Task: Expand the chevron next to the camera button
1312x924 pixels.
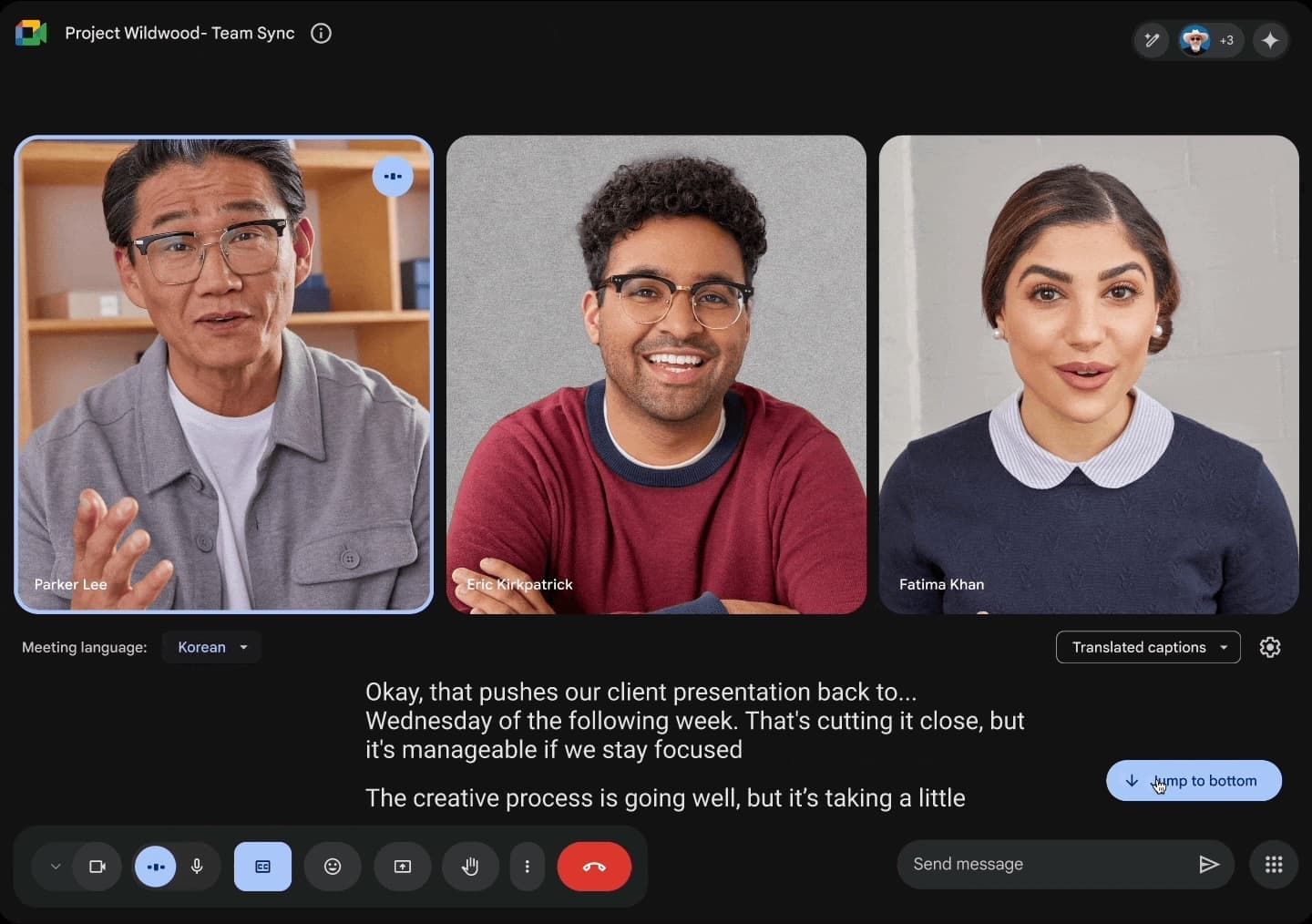Action: [56, 867]
